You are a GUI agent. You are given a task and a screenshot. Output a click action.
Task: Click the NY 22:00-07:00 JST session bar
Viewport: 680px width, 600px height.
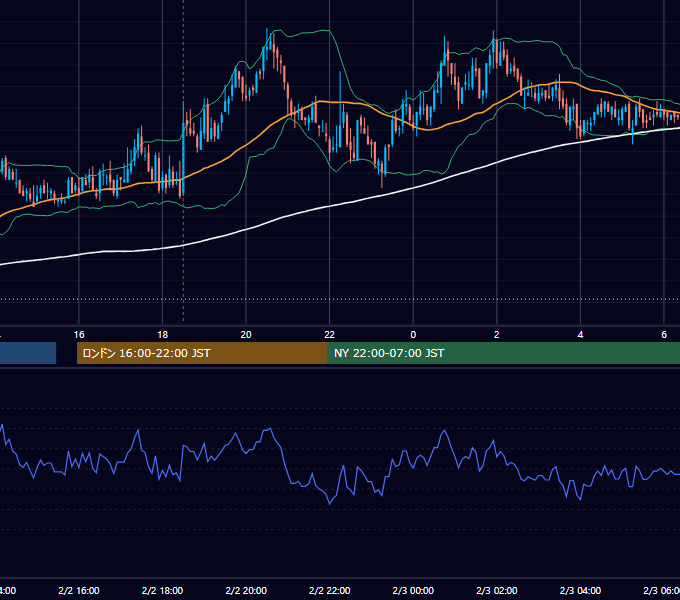click(503, 353)
